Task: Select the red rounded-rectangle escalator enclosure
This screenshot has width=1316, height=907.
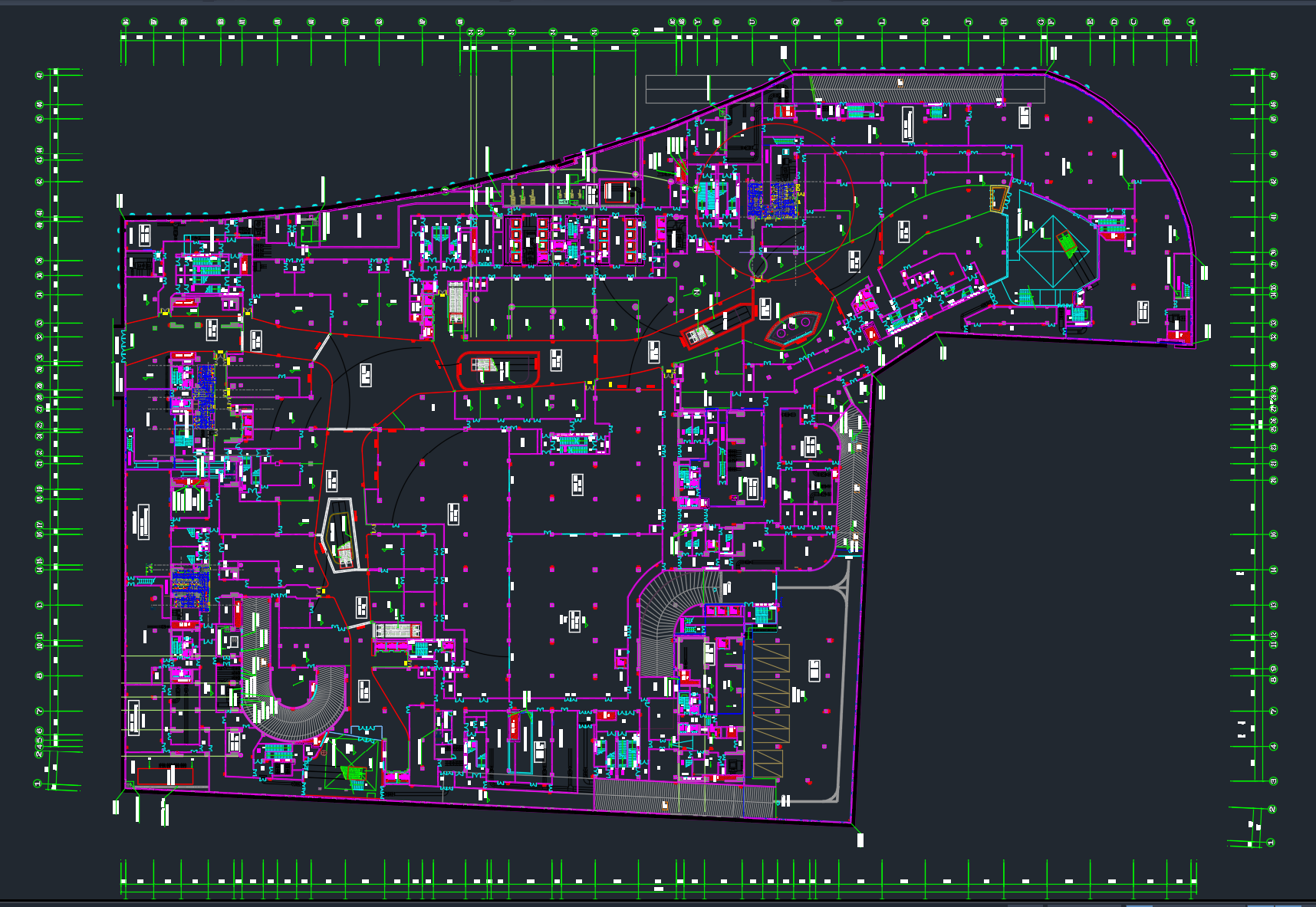Action: (x=498, y=370)
